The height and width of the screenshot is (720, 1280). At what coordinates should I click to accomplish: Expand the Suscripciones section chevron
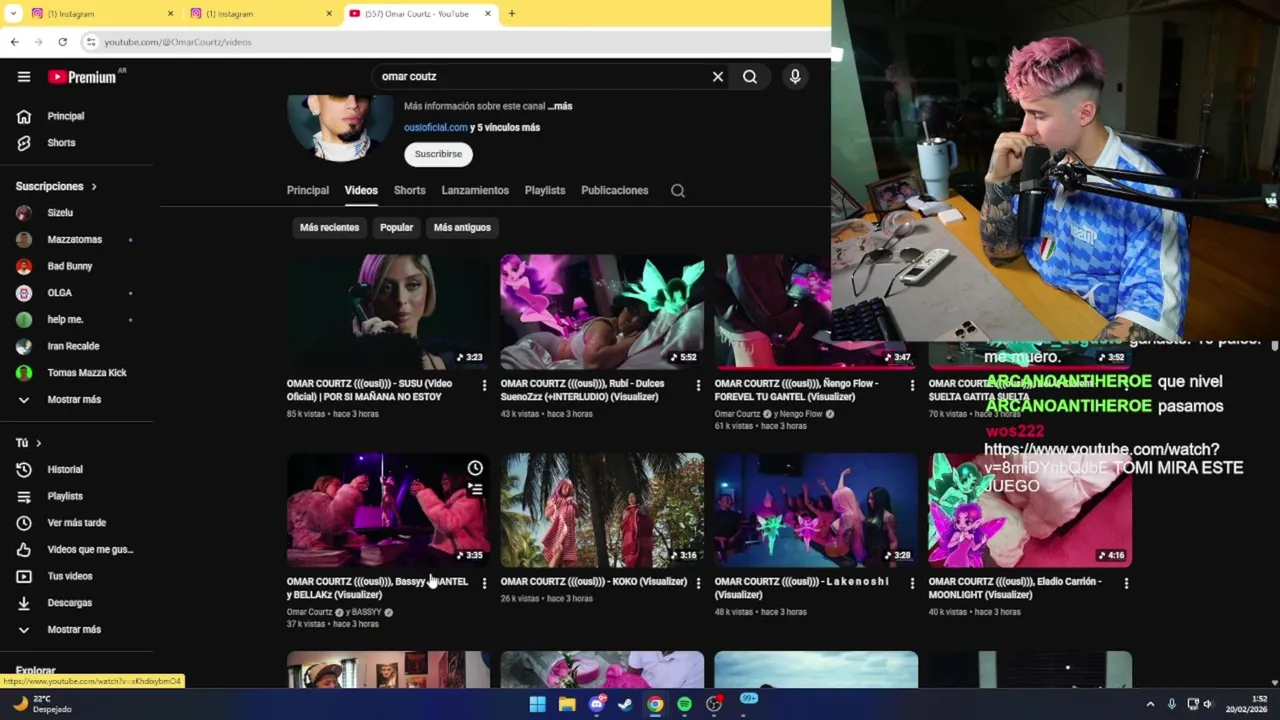[94, 187]
